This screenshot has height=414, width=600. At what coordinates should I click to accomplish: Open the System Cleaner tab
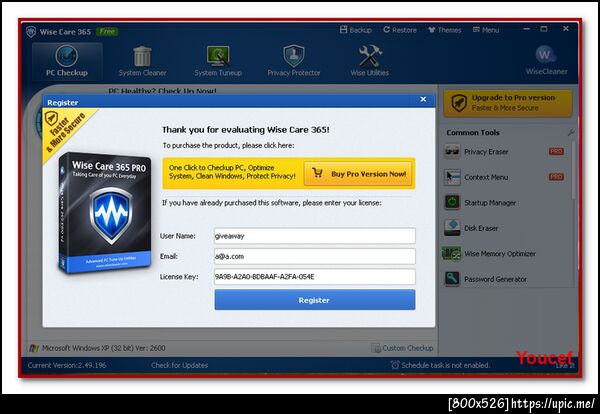[142, 61]
